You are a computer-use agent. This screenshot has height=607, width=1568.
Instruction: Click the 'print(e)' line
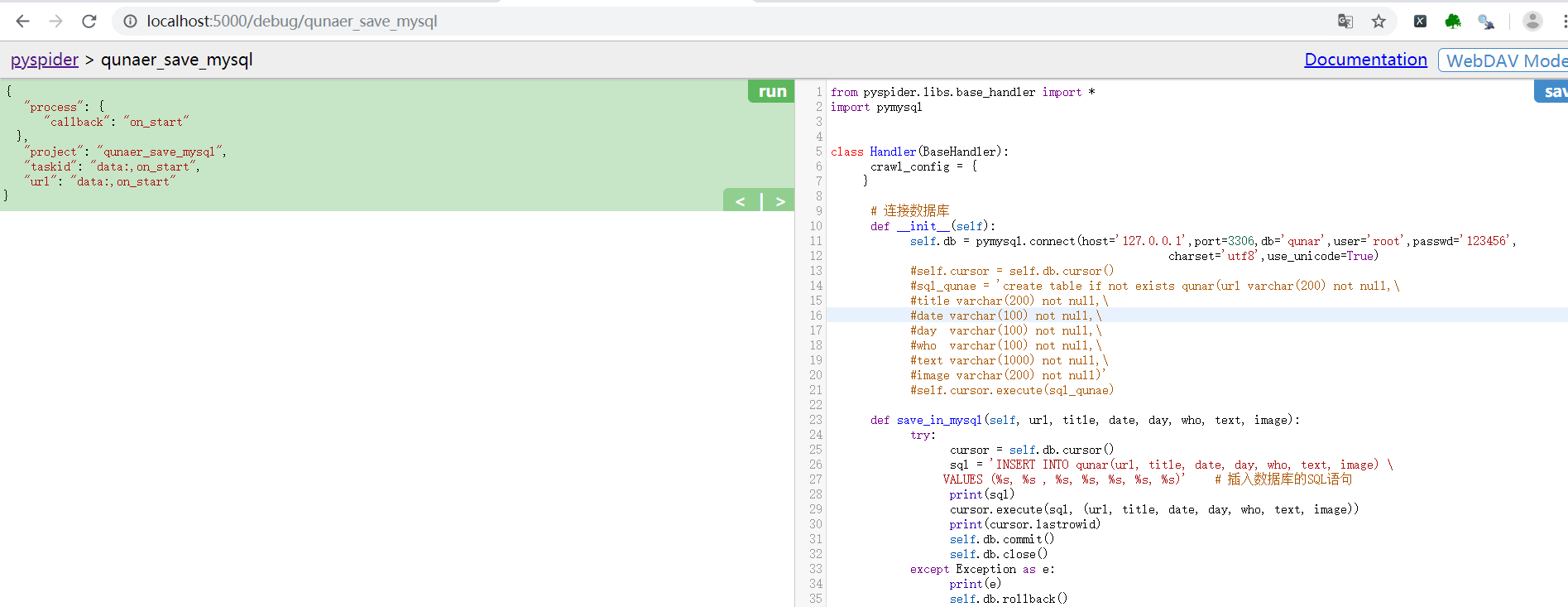point(976,584)
